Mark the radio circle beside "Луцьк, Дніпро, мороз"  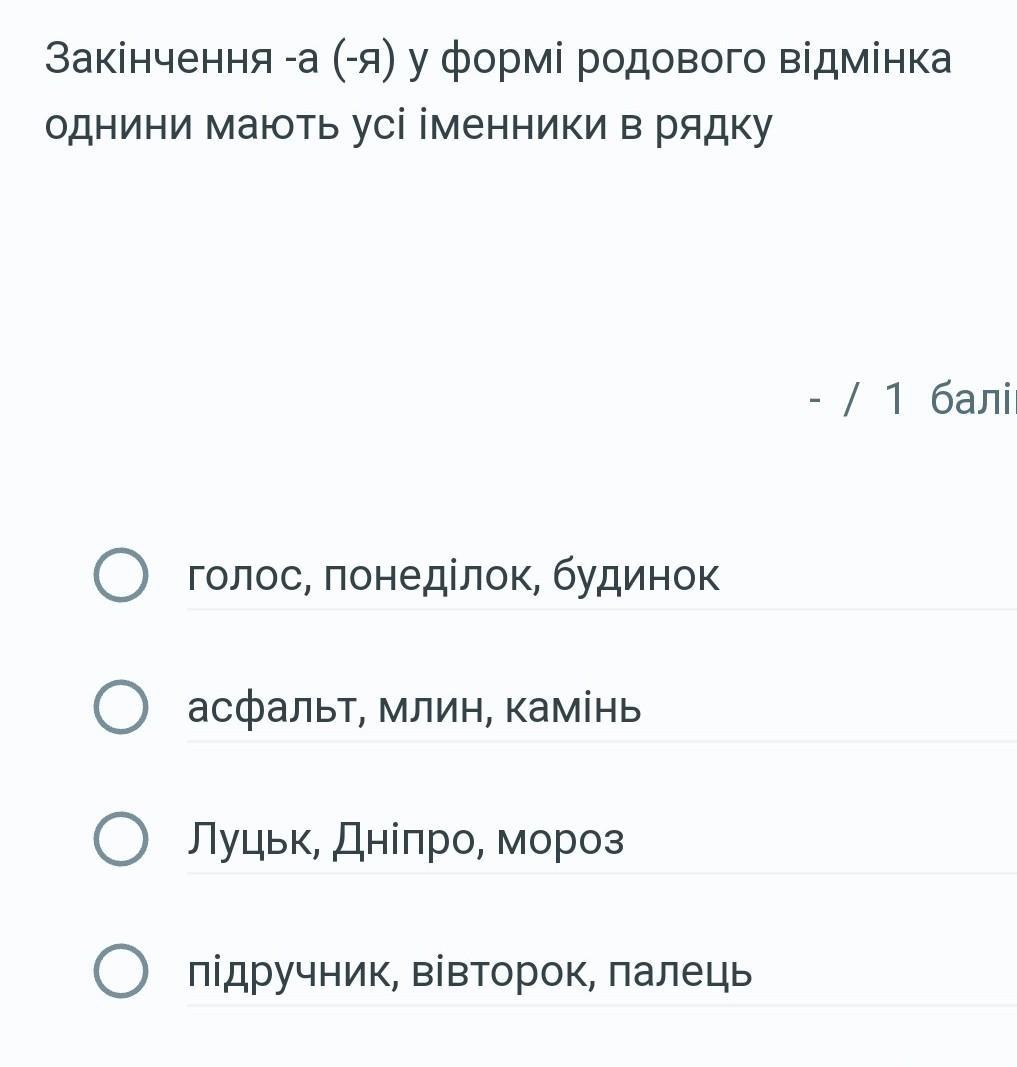click(x=121, y=839)
